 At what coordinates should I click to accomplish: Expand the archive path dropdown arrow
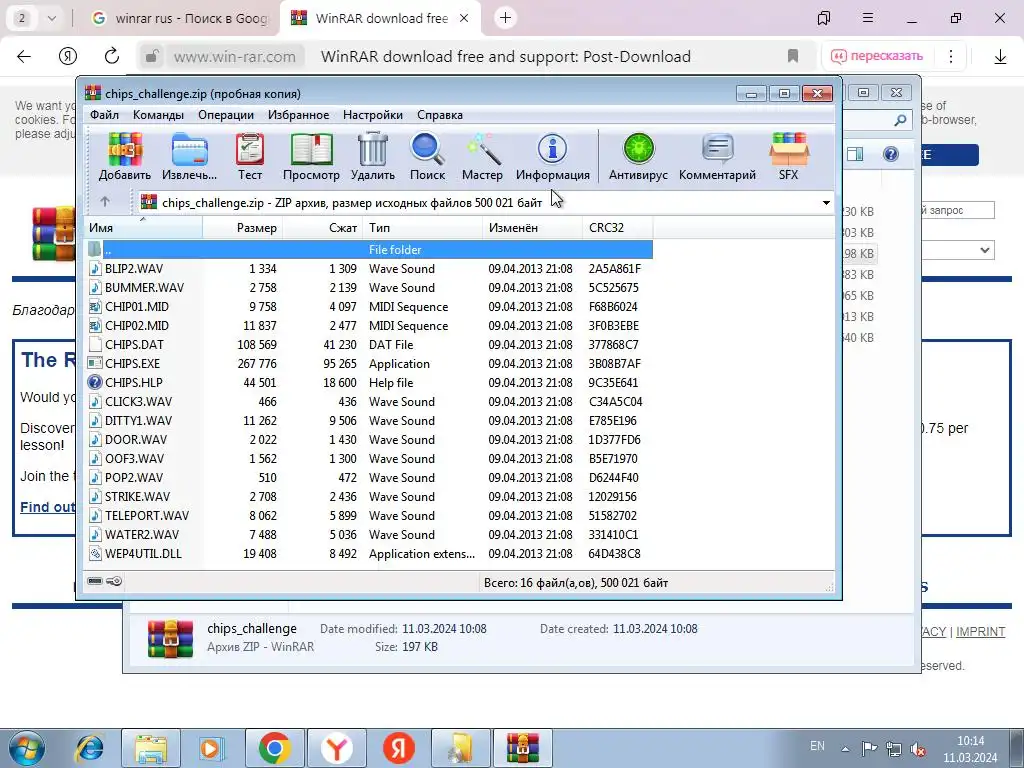[x=826, y=202]
